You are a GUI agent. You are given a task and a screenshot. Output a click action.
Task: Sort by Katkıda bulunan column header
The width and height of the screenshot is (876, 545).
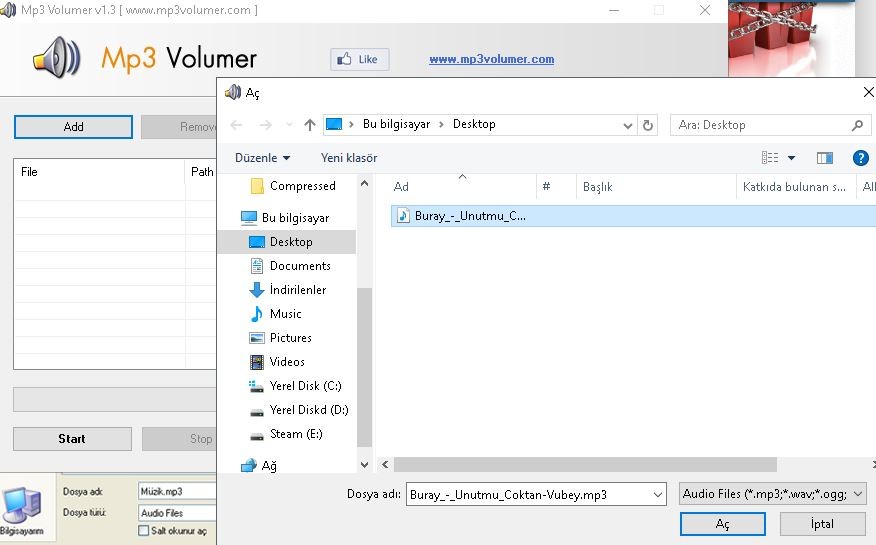pos(796,187)
